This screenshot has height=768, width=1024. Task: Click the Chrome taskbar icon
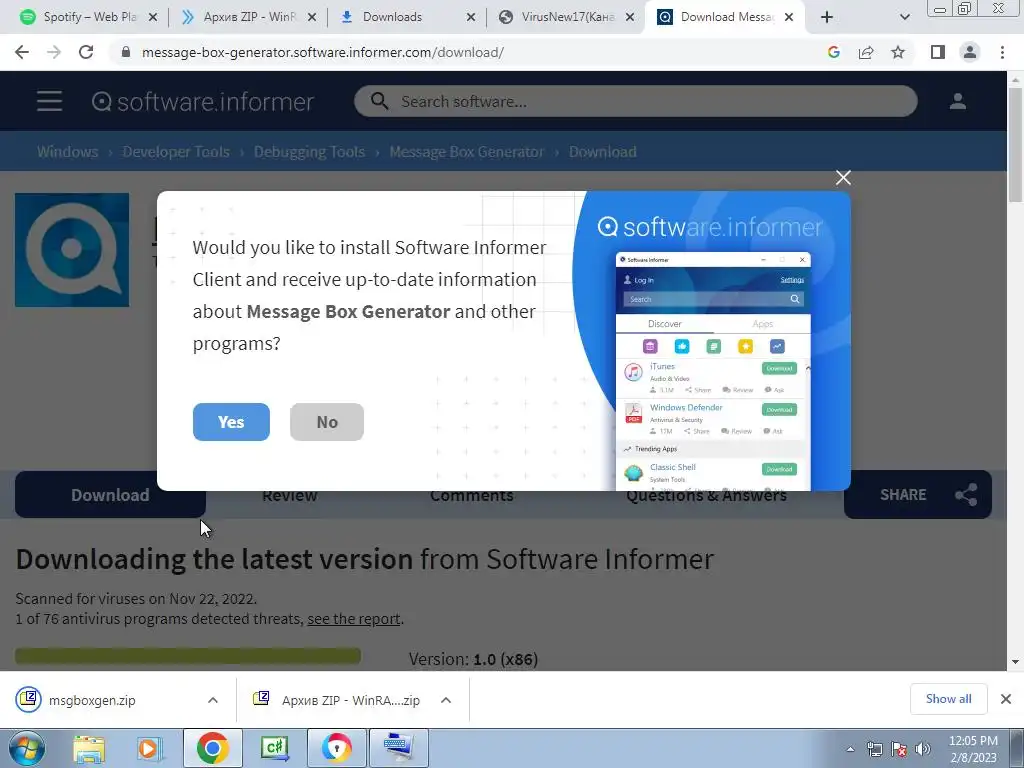(x=212, y=748)
